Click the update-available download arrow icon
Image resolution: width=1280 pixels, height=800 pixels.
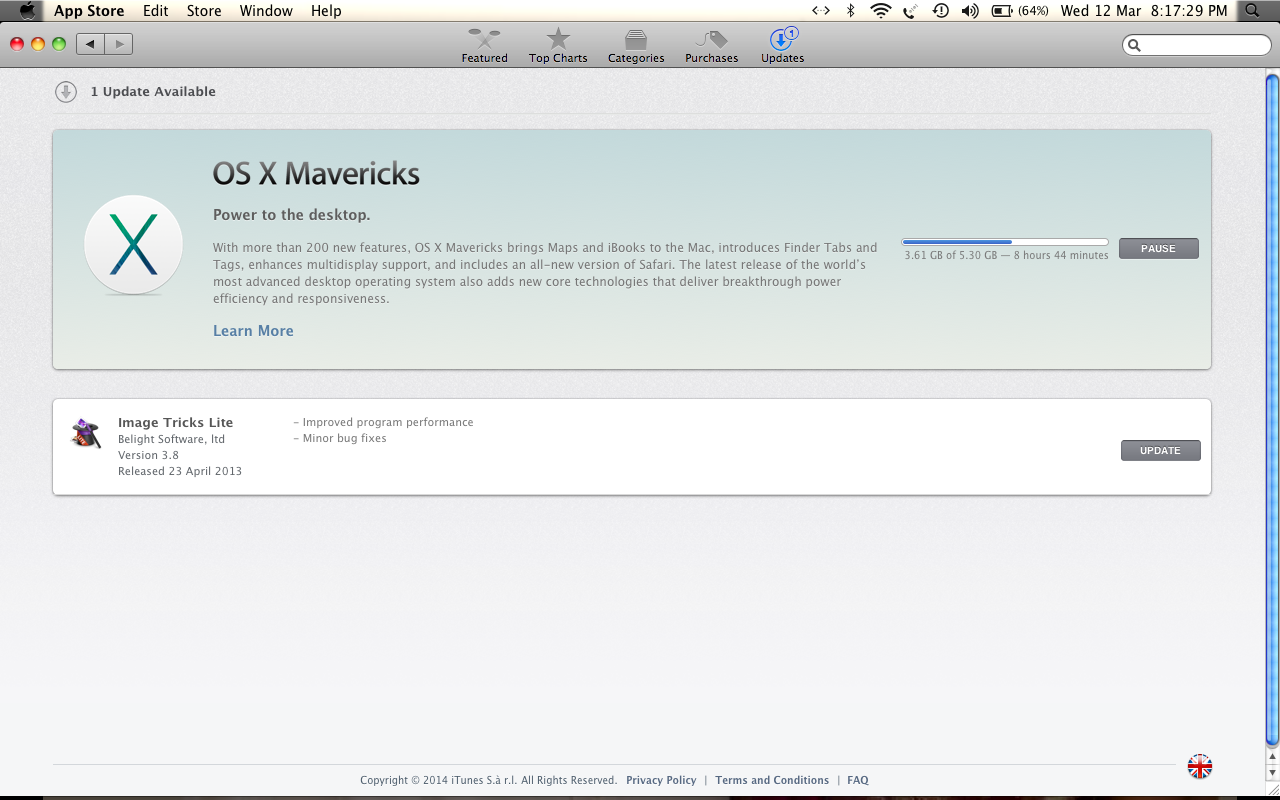(66, 92)
